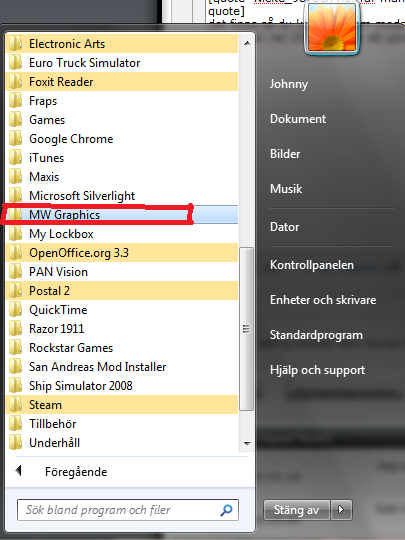405x540 pixels.
Task: Open the Electronic Arts folder
Action: 122,44
